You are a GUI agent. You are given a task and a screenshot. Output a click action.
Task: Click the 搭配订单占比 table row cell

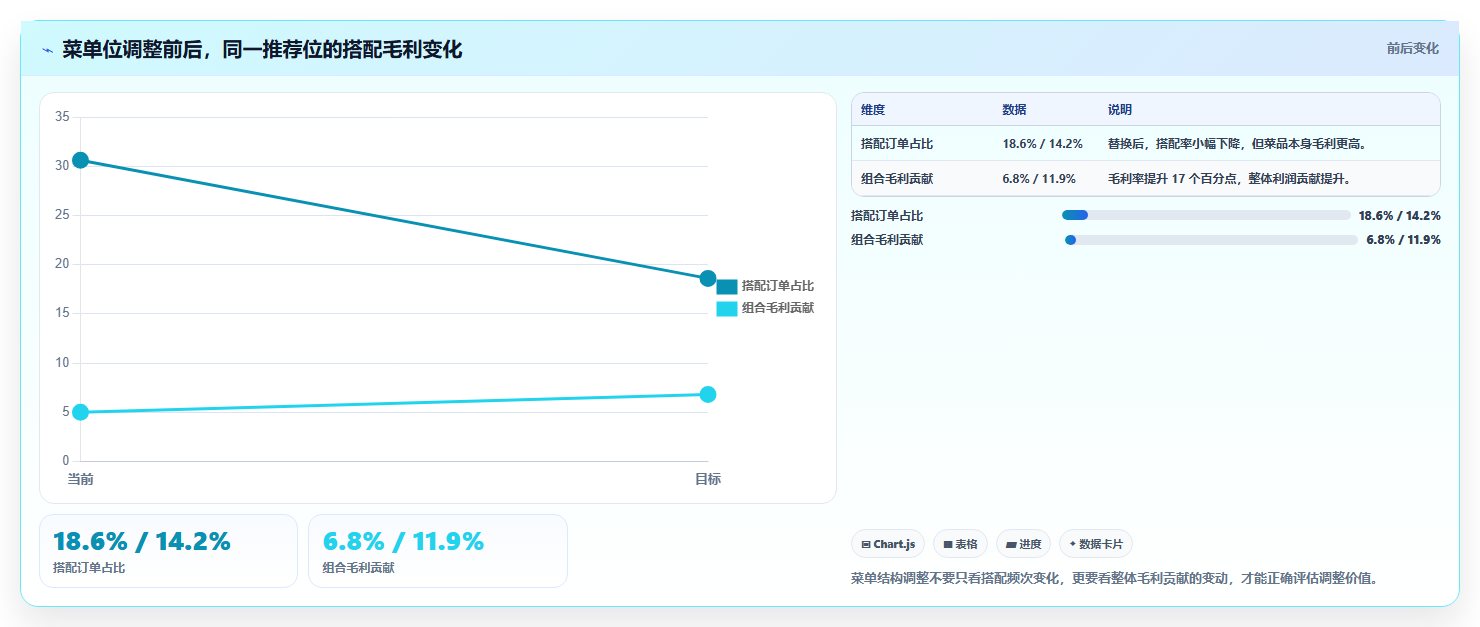[x=897, y=144]
